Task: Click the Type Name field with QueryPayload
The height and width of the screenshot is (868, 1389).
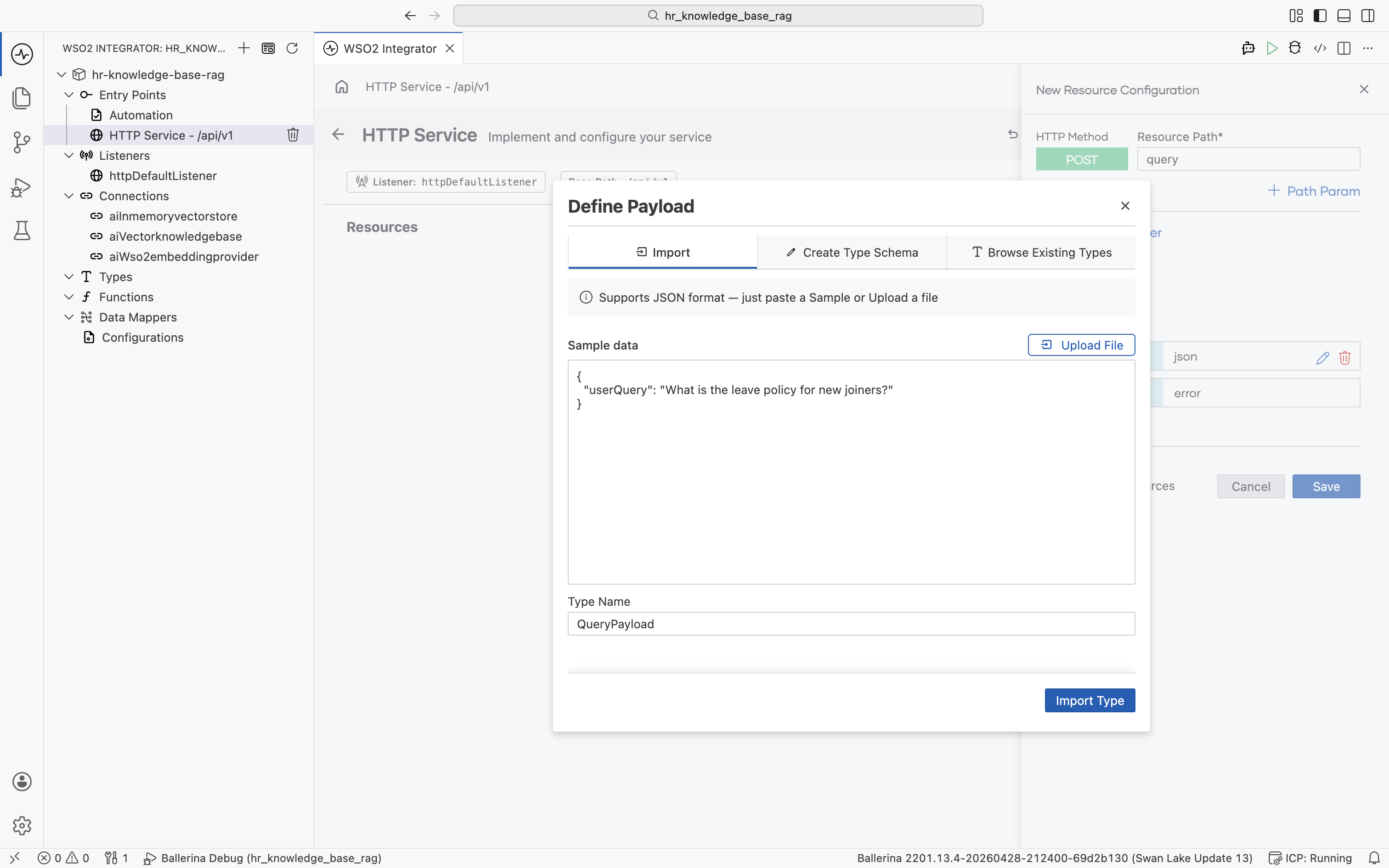Action: tap(851, 624)
